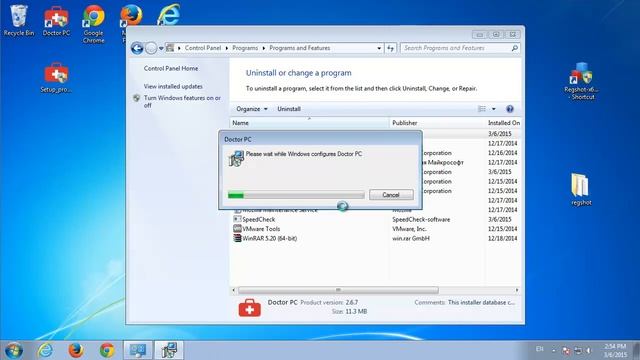
Task: Expand the Control Panel breadcrumb arrow
Action: (227, 48)
